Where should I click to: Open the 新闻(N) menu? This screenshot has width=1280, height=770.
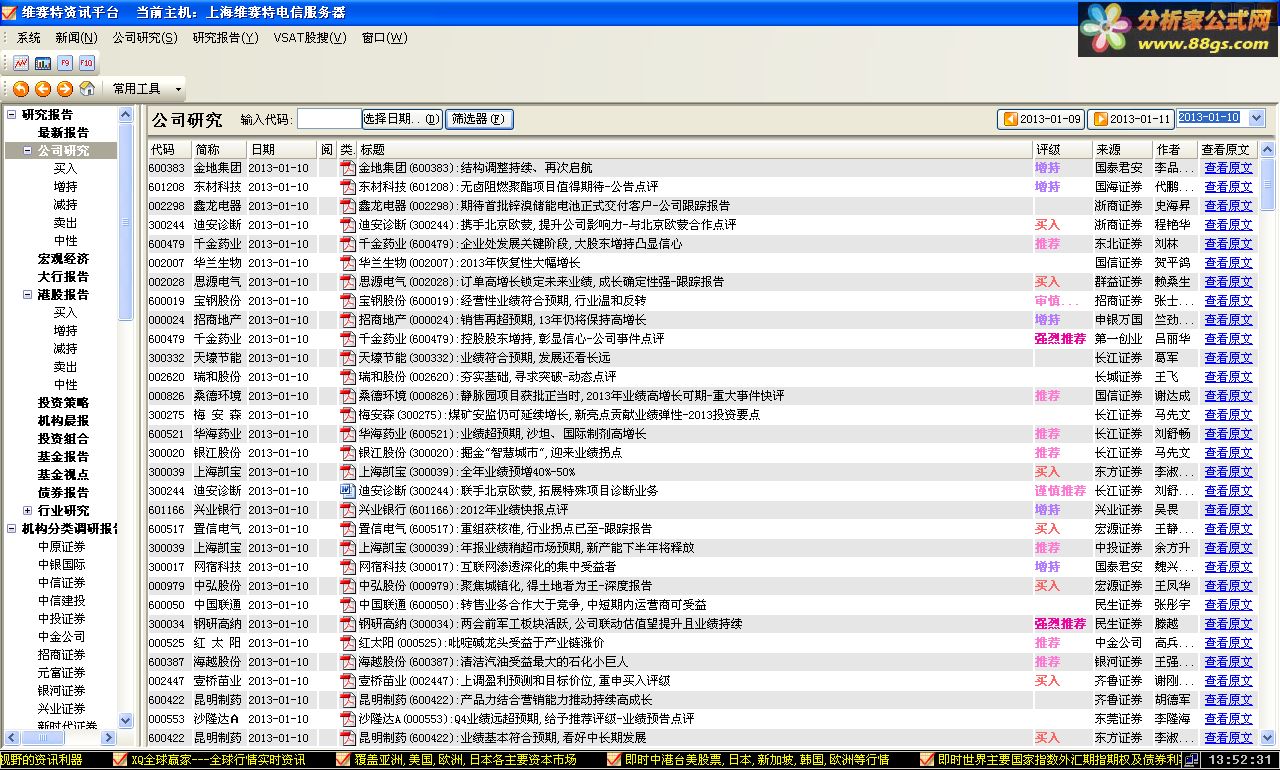[x=76, y=38]
